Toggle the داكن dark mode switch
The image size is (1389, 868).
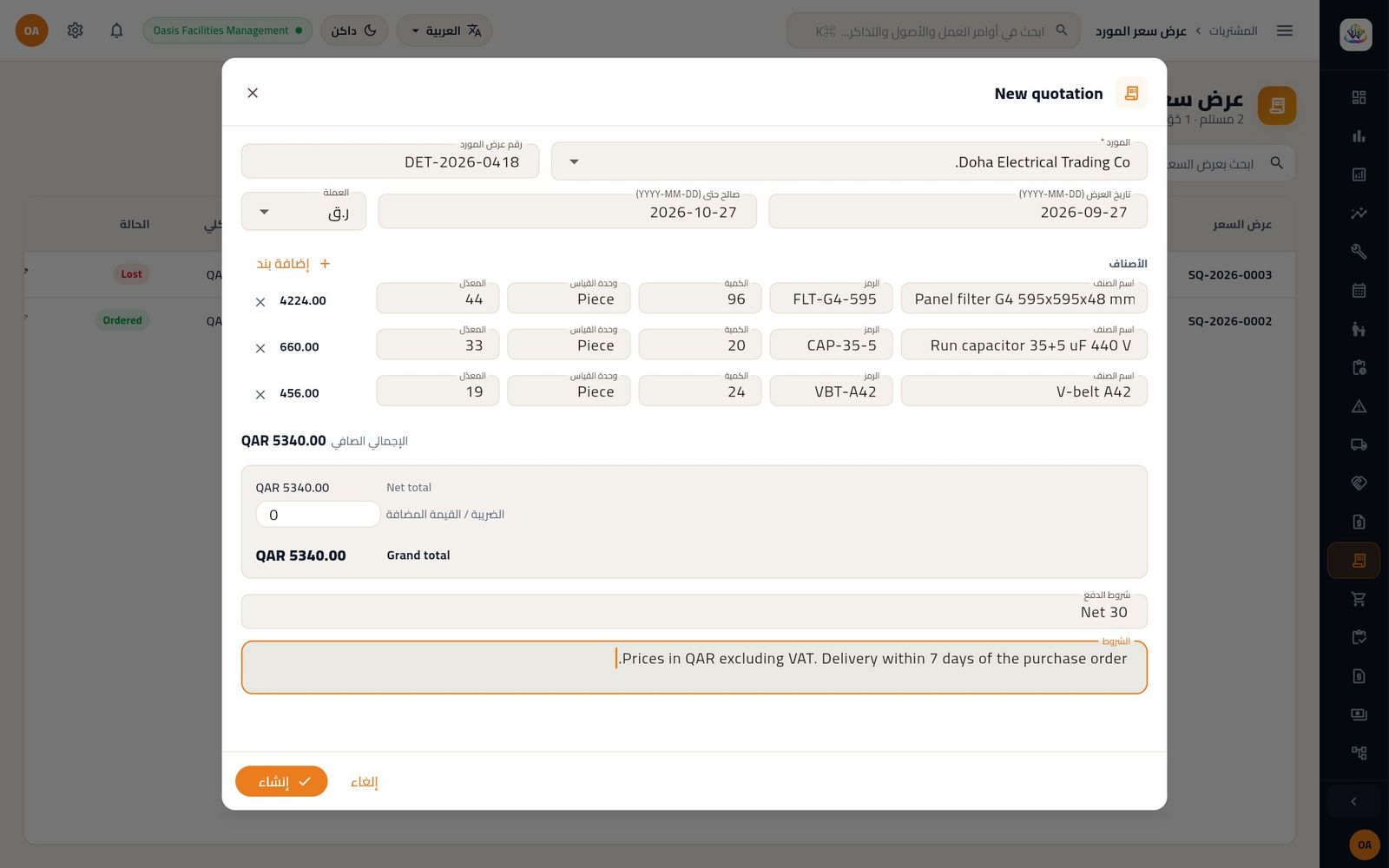point(354,30)
